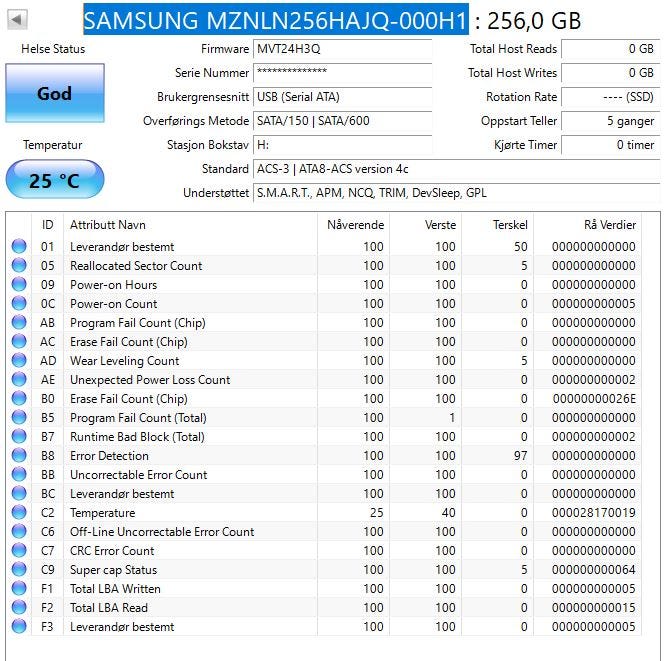Viewport: 668px width, 661px height.
Task: Click the Kjørte Timer value 0 timer
Action: (611, 145)
